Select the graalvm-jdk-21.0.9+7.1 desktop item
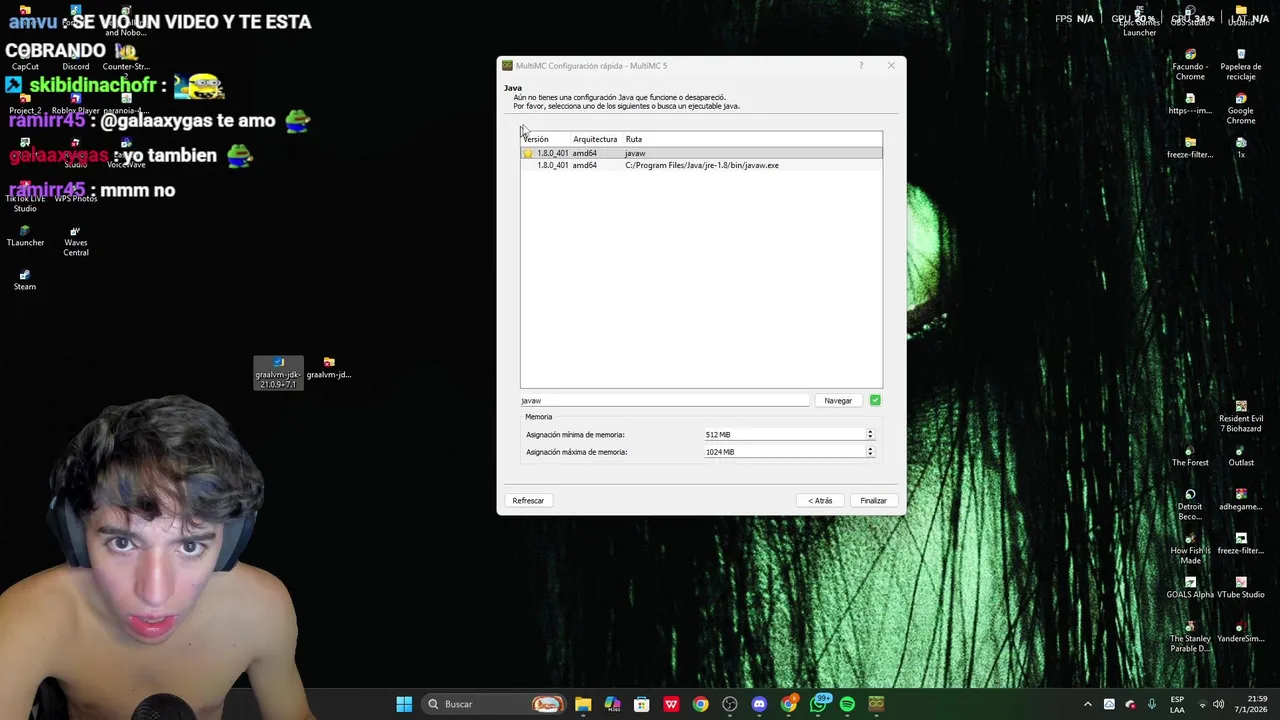The image size is (1280, 720). [278, 373]
